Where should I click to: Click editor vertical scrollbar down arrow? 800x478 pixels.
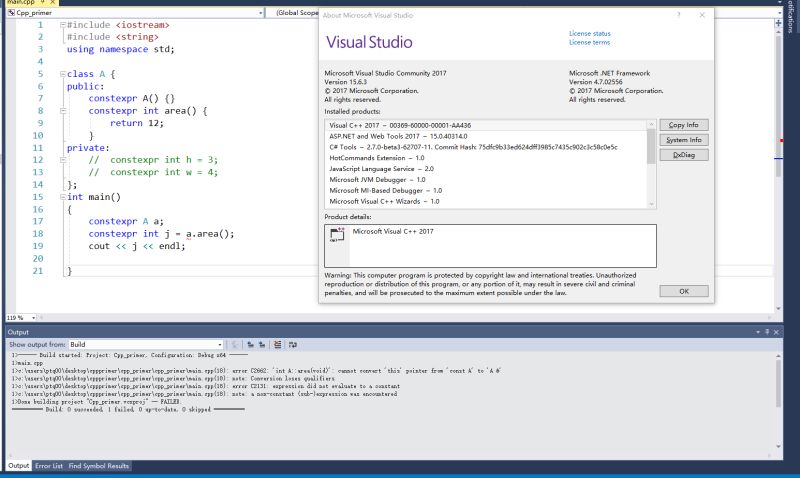(x=778, y=309)
